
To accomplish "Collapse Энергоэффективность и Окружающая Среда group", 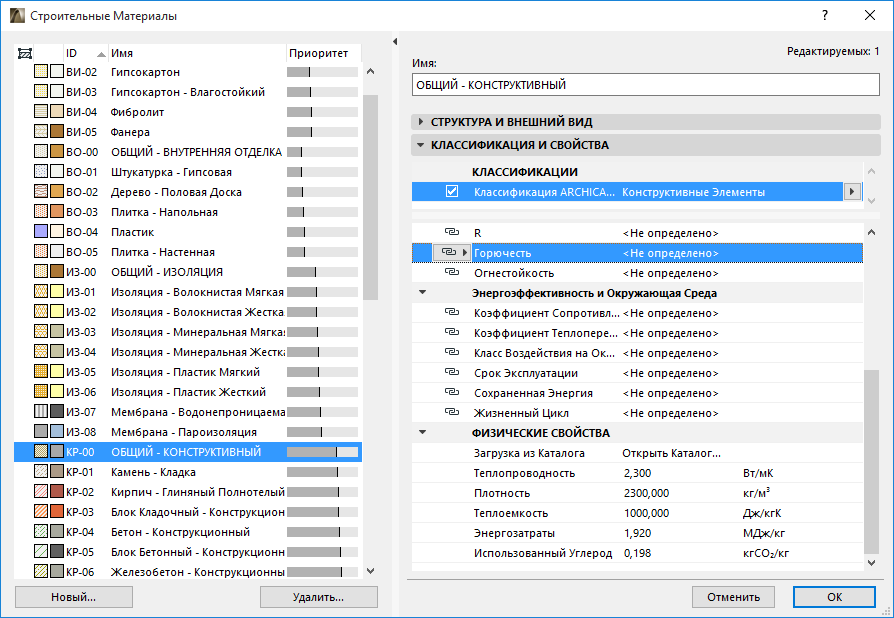I will (x=422, y=292).
